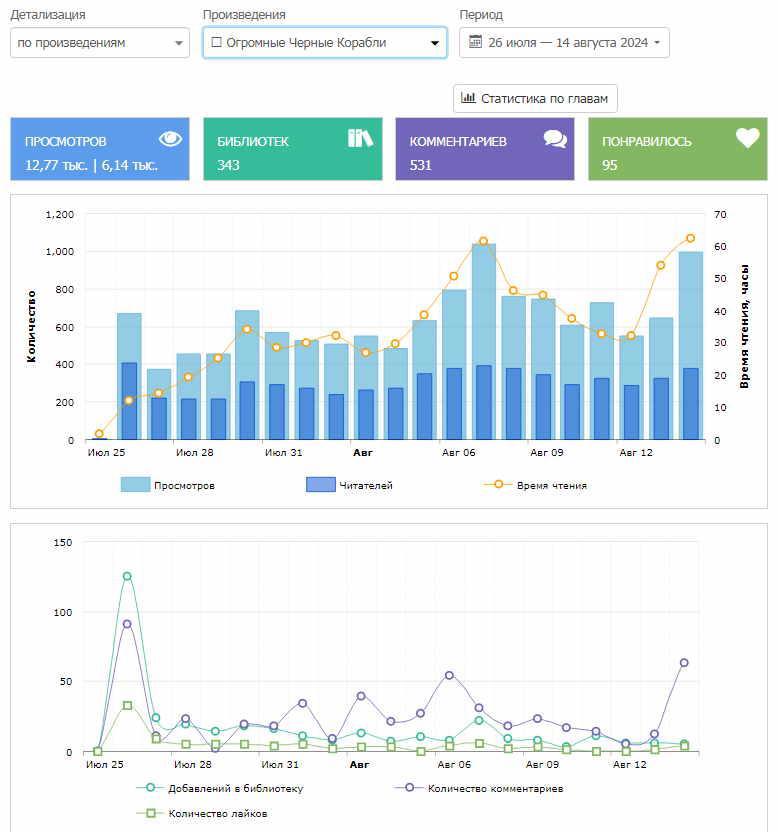Image resolution: width=778 pixels, height=832 pixels.
Task: Click the eye icon on Просмотров card
Action: coord(170,139)
